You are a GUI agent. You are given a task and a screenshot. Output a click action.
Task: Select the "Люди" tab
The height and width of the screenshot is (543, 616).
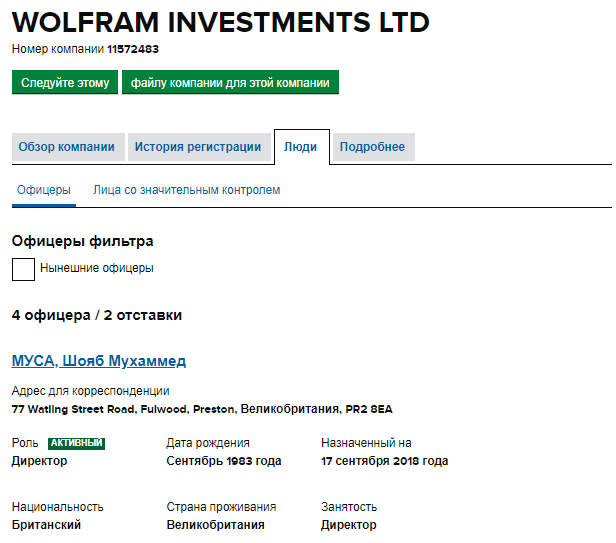pyautogui.click(x=300, y=147)
